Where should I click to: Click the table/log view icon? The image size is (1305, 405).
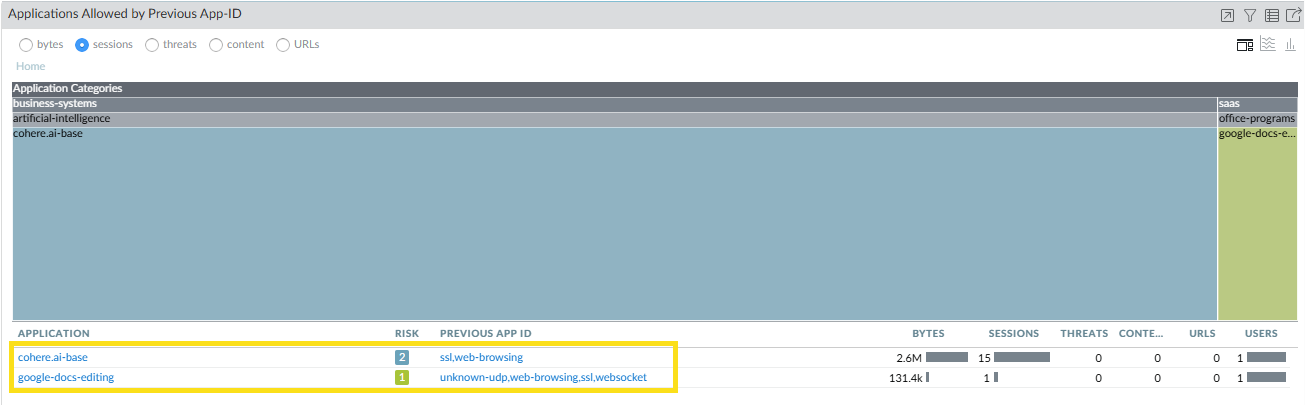[1272, 15]
